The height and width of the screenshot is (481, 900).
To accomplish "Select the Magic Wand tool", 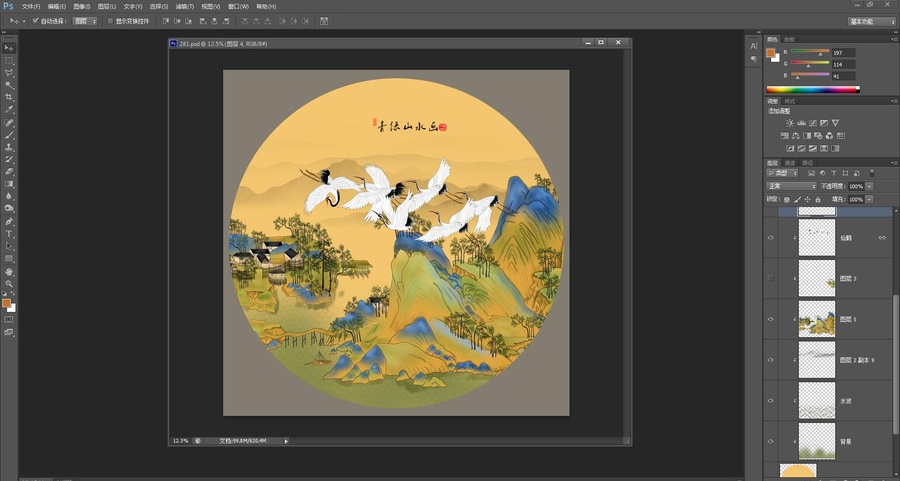I will [x=9, y=85].
